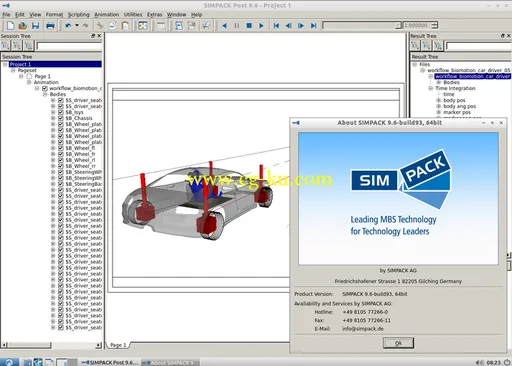Toggle checkbox for $B_Chassis body

61,118
